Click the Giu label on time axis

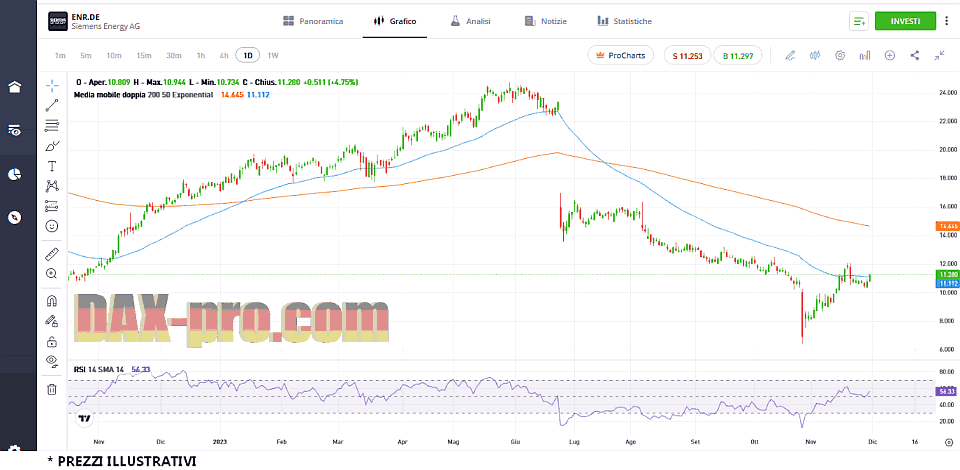(516, 440)
